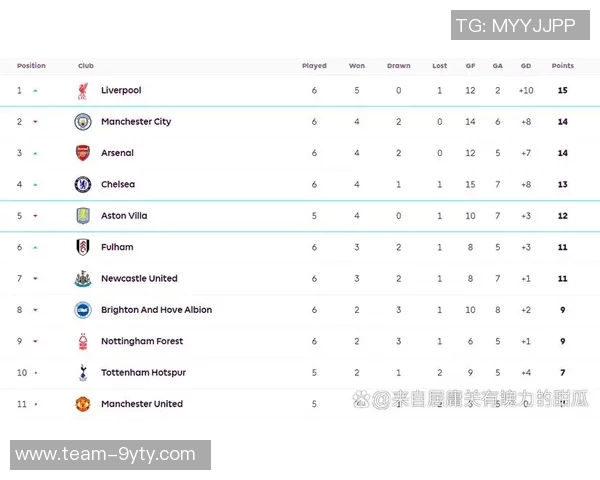600x480 pixels.
Task: Click the Tottenham Hotspur club crest
Action: point(82,373)
